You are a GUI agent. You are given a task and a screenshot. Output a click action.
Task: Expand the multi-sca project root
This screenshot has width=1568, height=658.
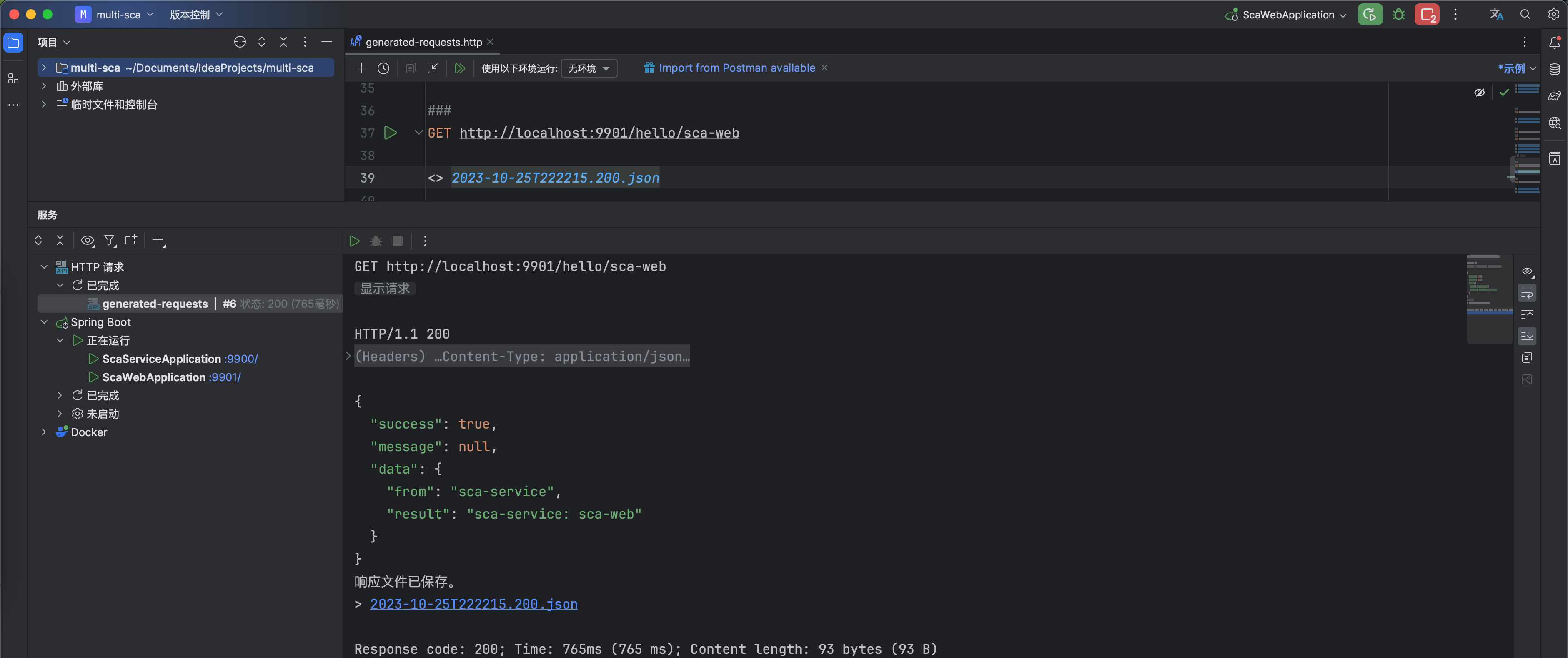click(x=44, y=68)
